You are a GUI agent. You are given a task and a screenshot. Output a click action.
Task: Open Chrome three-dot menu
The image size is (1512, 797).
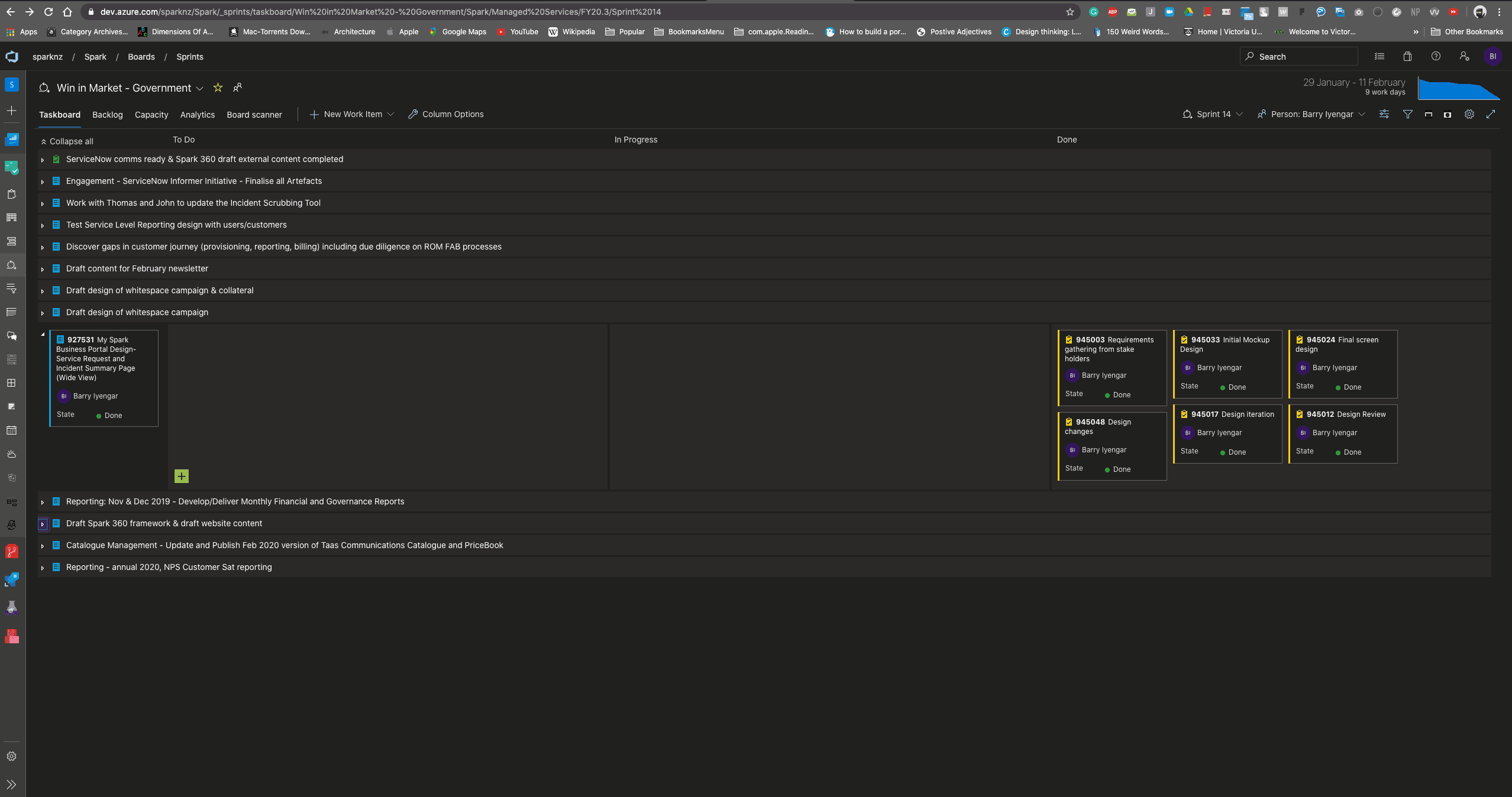[x=1500, y=12]
